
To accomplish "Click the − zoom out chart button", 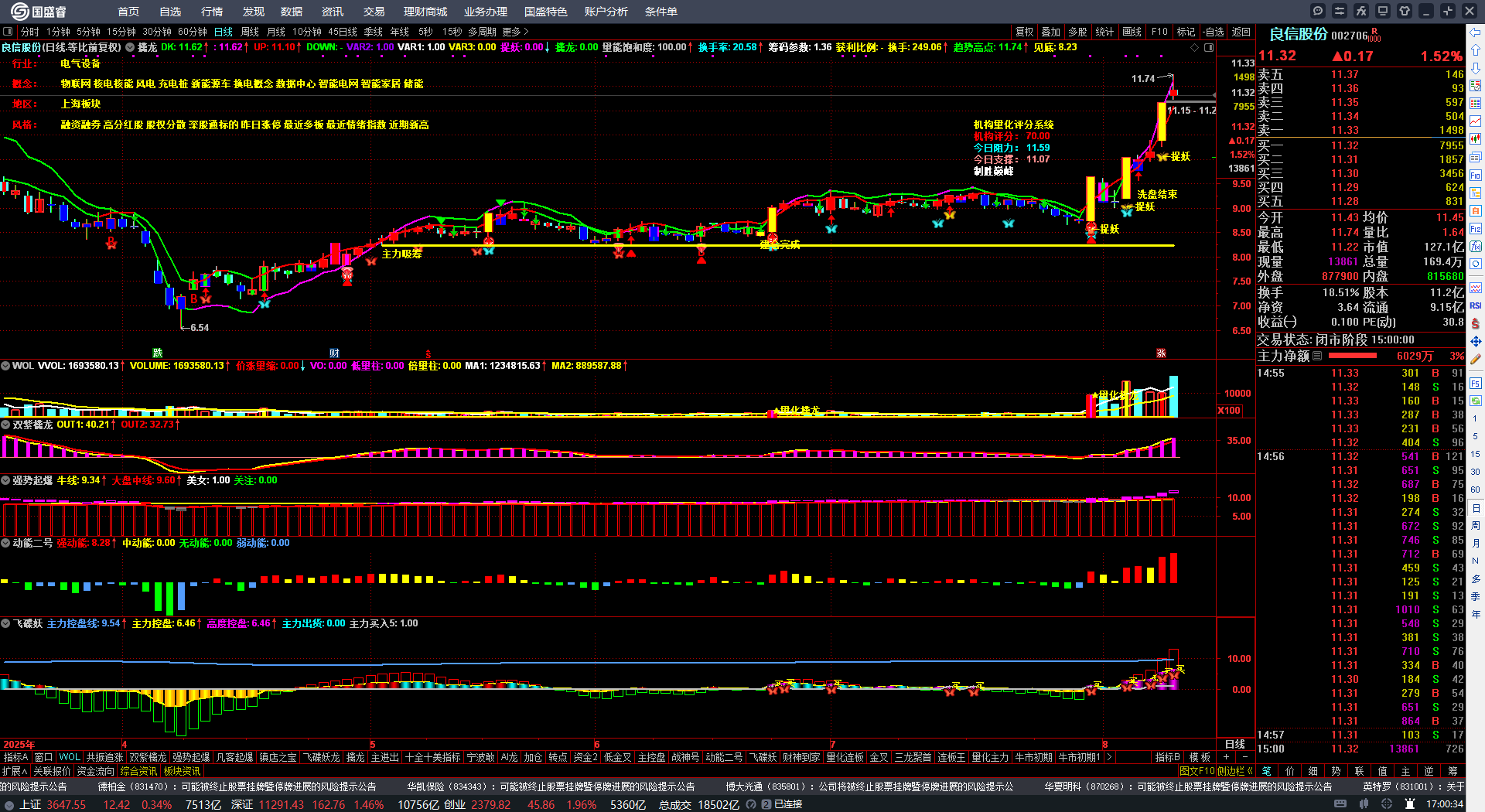I will (x=1244, y=757).
